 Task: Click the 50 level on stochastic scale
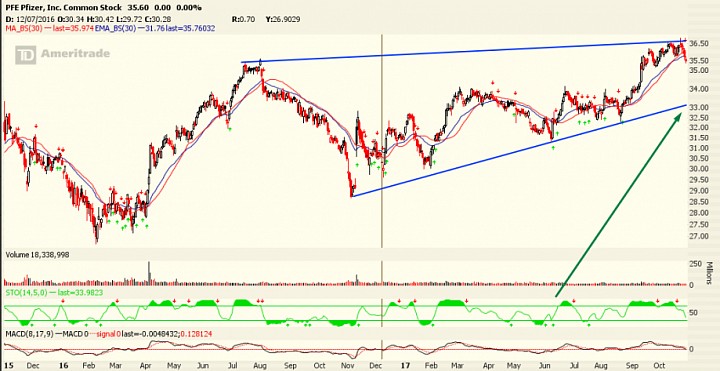coord(694,313)
